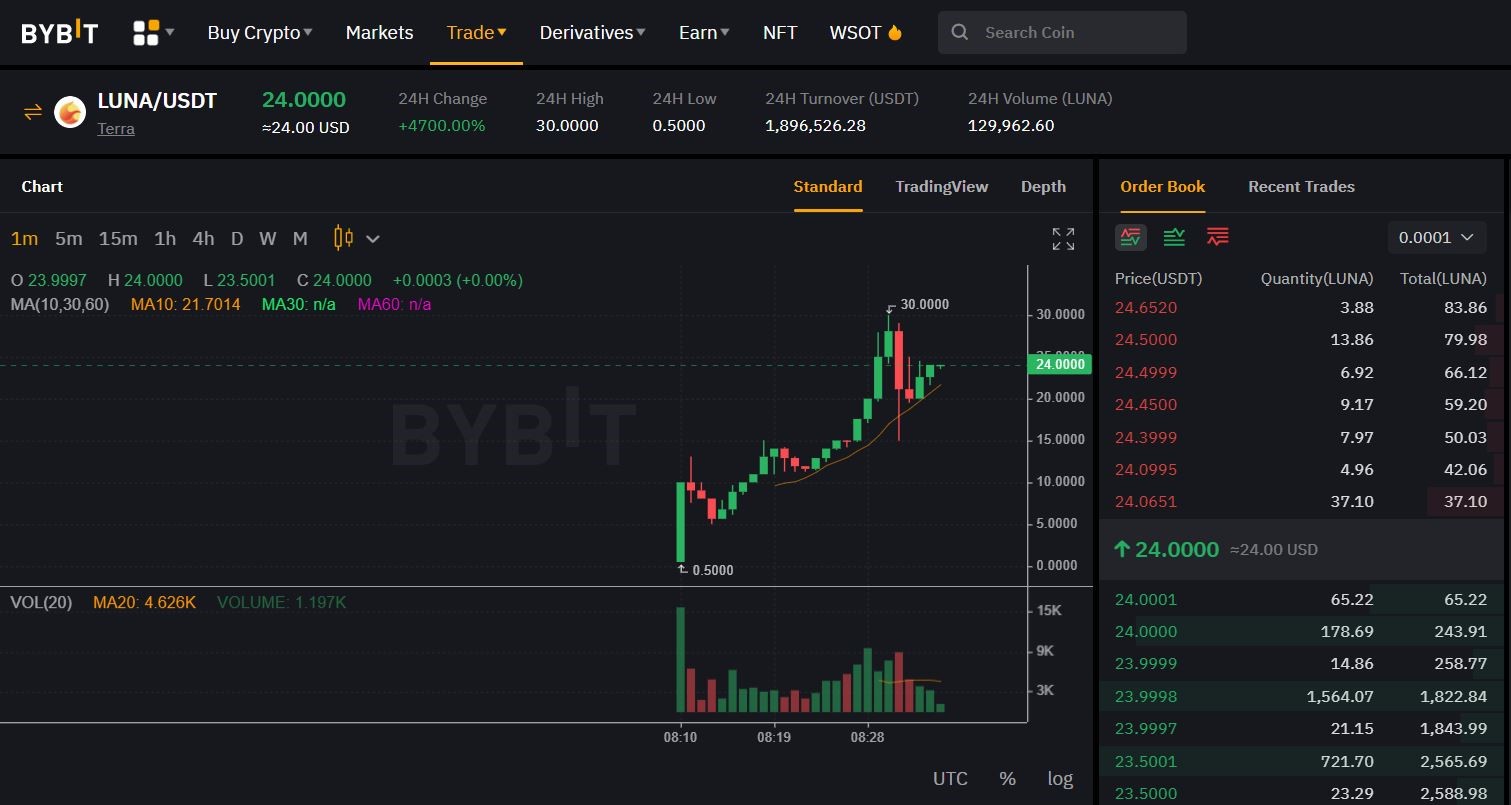
Task: Select the 1h timeframe
Action: tap(165, 238)
